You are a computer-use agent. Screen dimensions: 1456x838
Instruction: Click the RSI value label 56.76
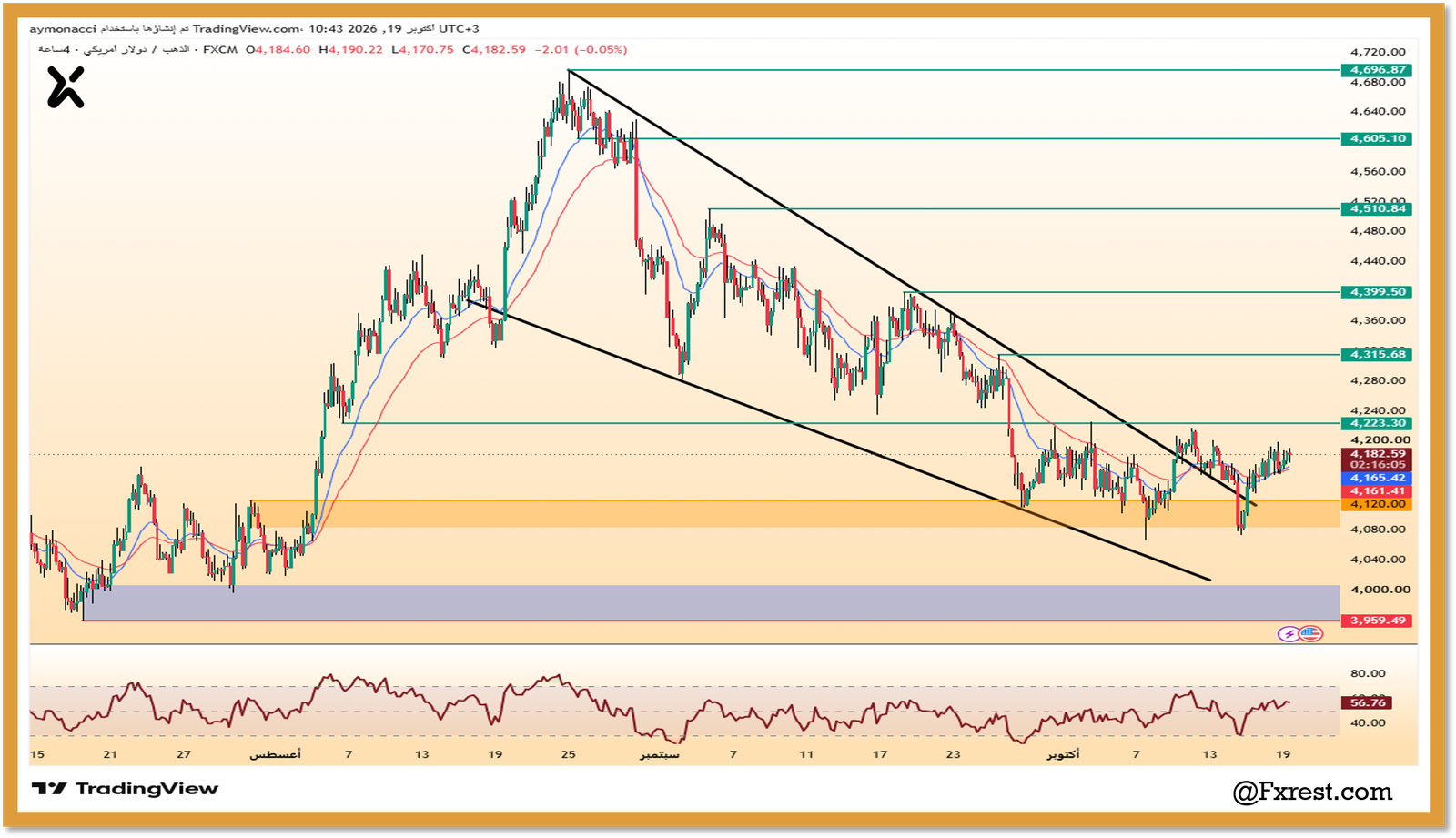click(1366, 702)
